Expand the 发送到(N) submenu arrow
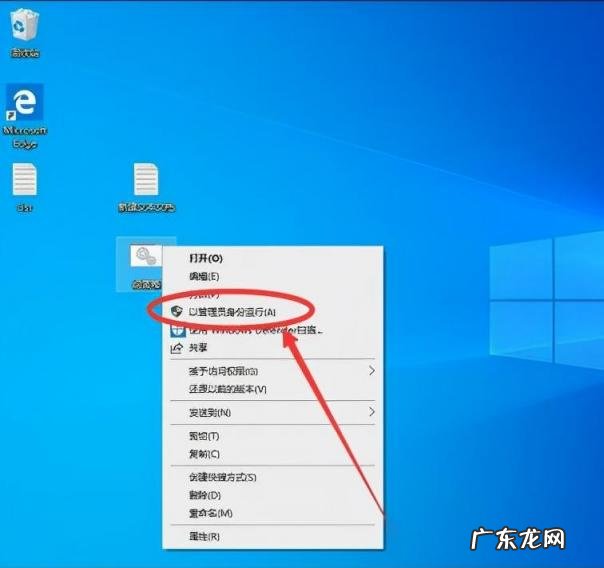Image resolution: width=604 pixels, height=568 pixels. coord(371,412)
